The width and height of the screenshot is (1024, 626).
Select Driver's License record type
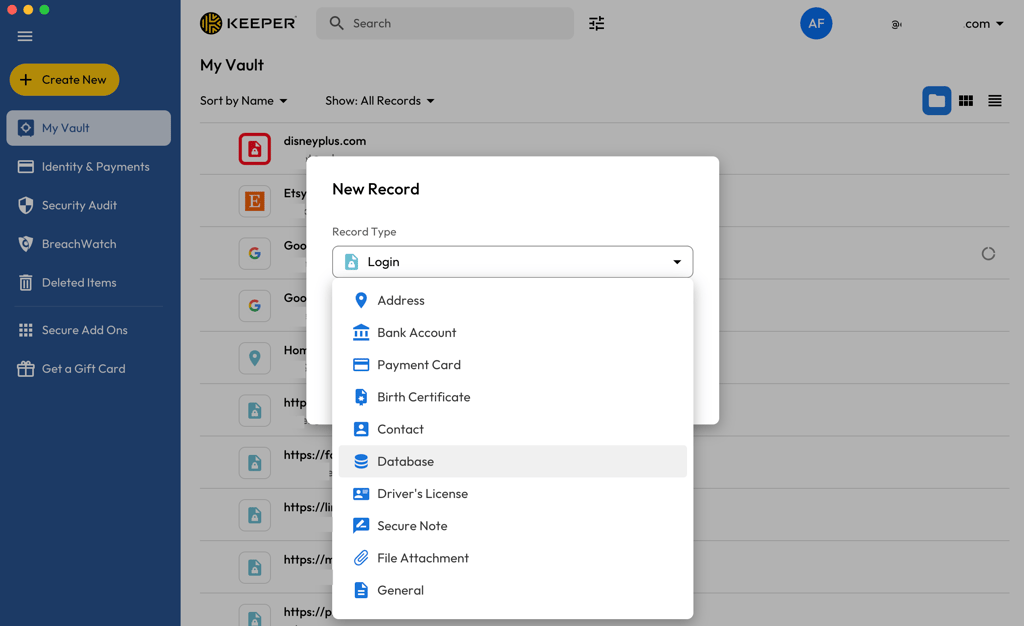(x=512, y=493)
